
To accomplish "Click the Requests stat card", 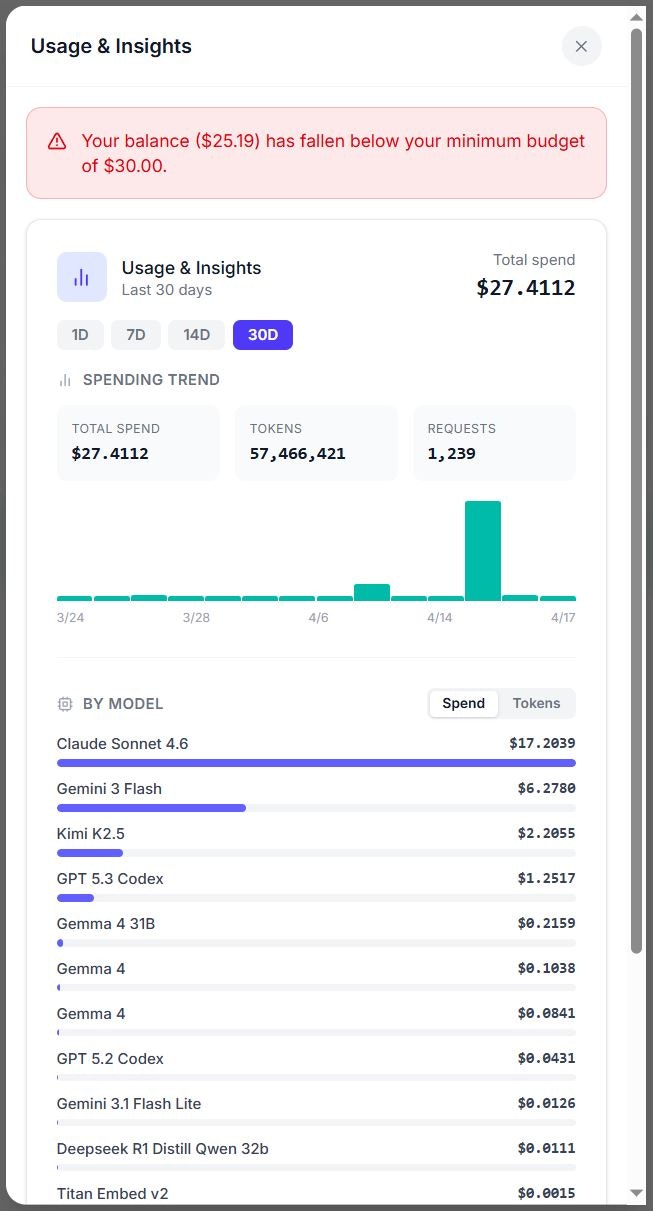I will point(494,443).
